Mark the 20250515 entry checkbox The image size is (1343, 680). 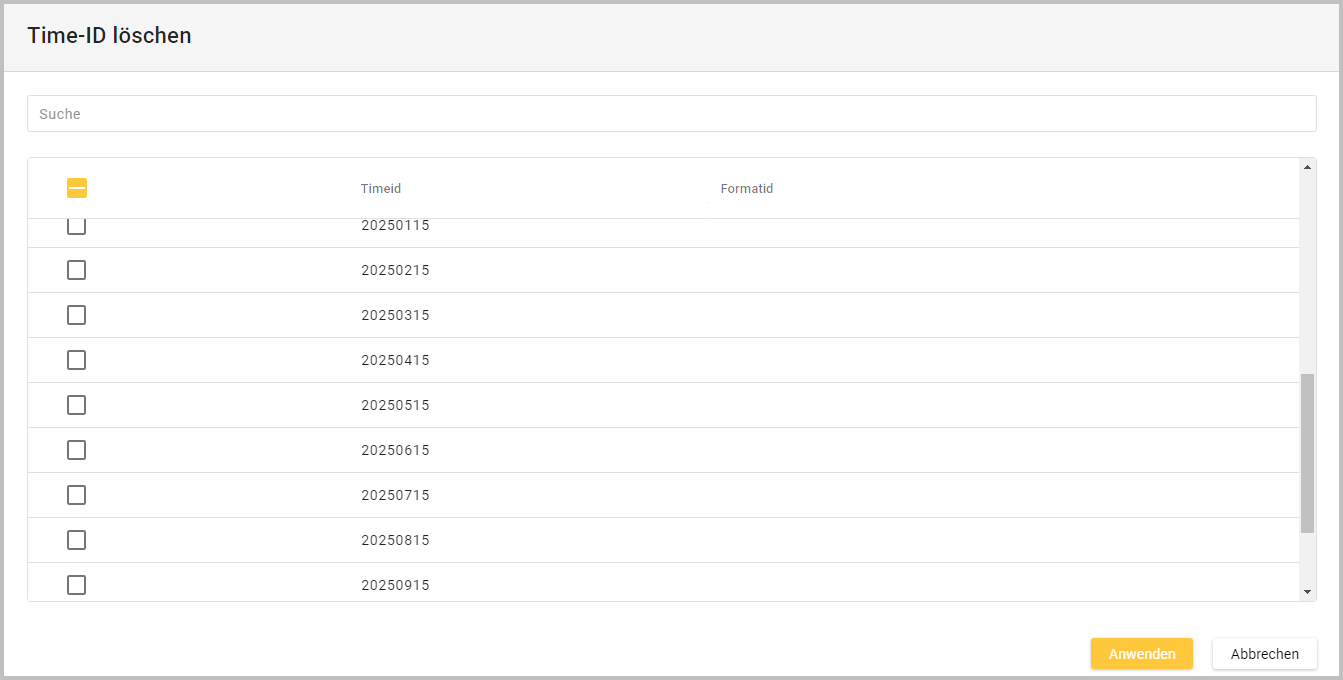pos(76,405)
